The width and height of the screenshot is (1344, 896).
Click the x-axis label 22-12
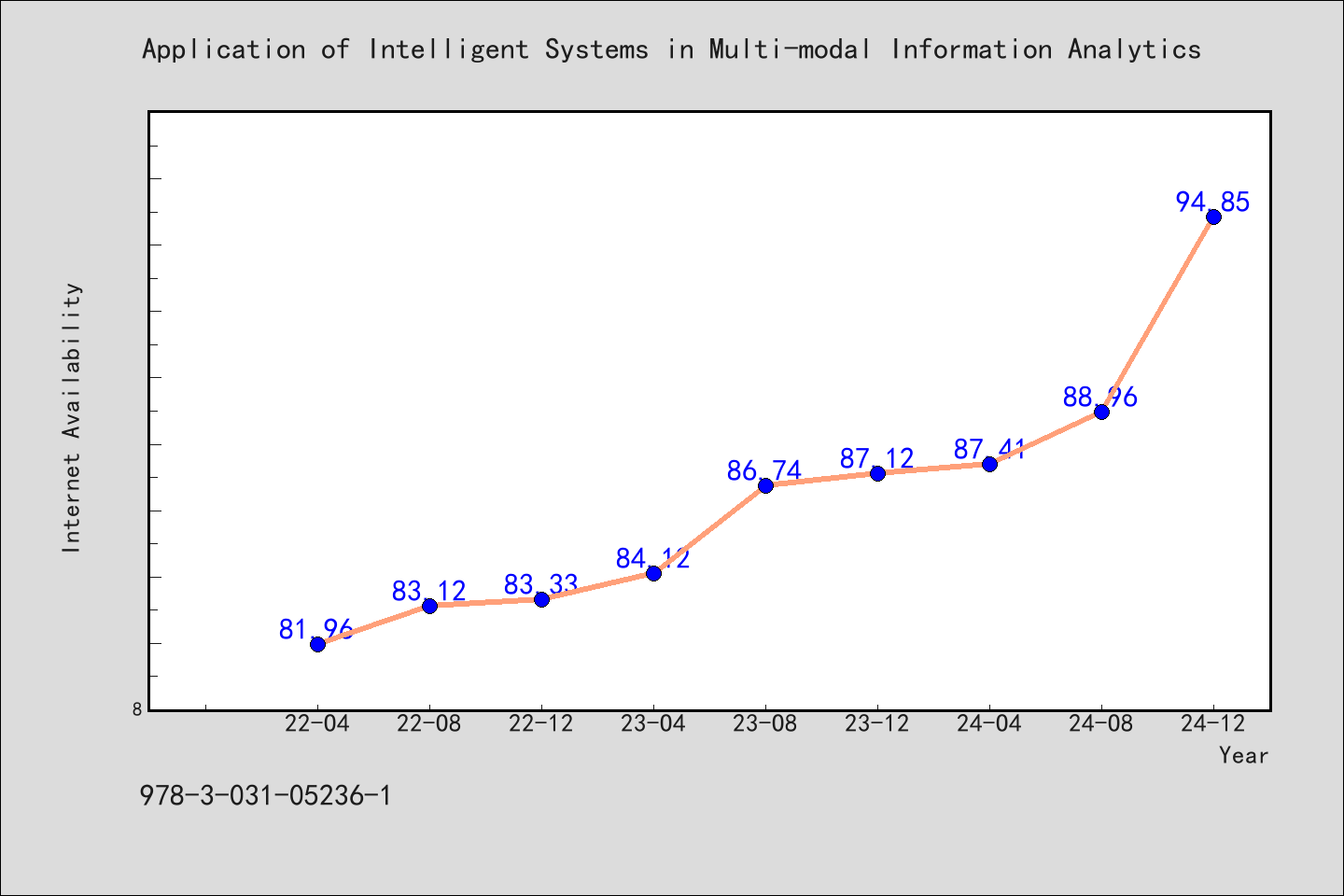click(x=541, y=723)
